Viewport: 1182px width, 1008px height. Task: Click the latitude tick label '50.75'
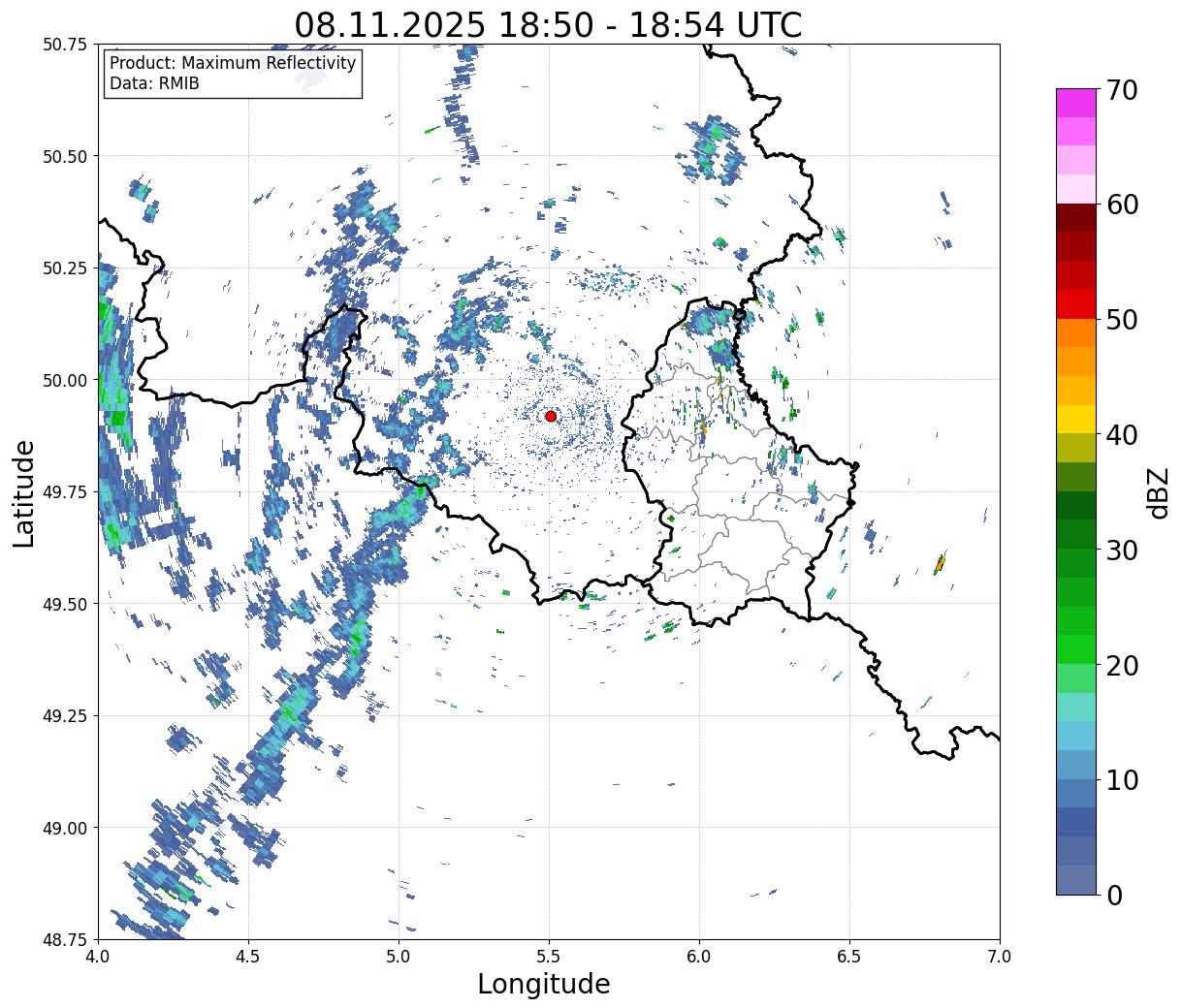click(64, 45)
